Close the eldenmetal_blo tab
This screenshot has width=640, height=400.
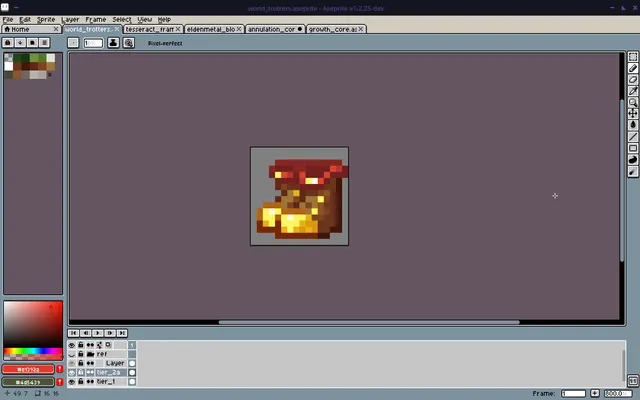tap(239, 29)
